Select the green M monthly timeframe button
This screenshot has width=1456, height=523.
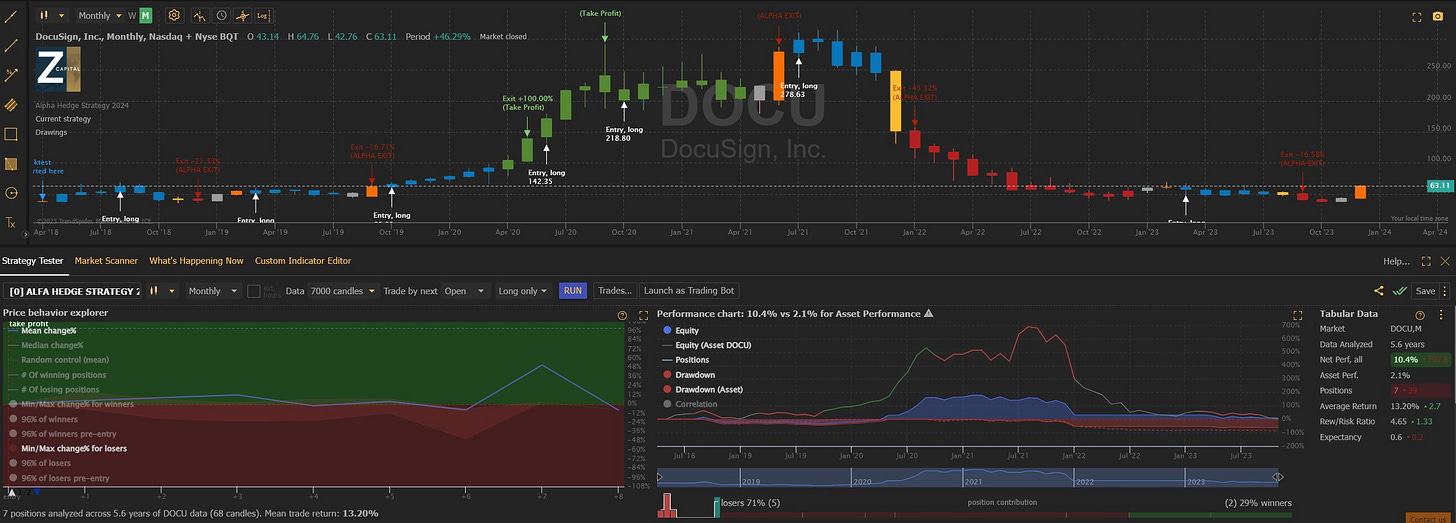[x=146, y=16]
